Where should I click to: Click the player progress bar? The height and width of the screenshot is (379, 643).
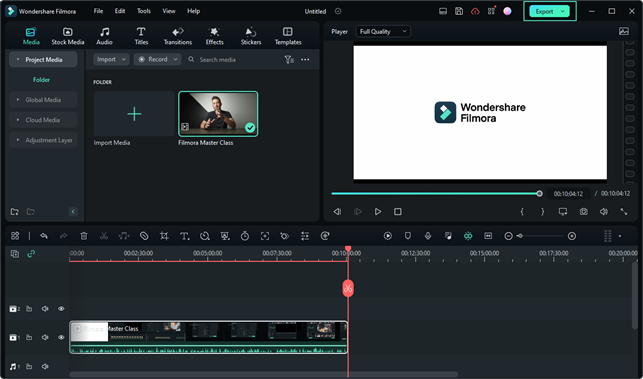click(436, 194)
